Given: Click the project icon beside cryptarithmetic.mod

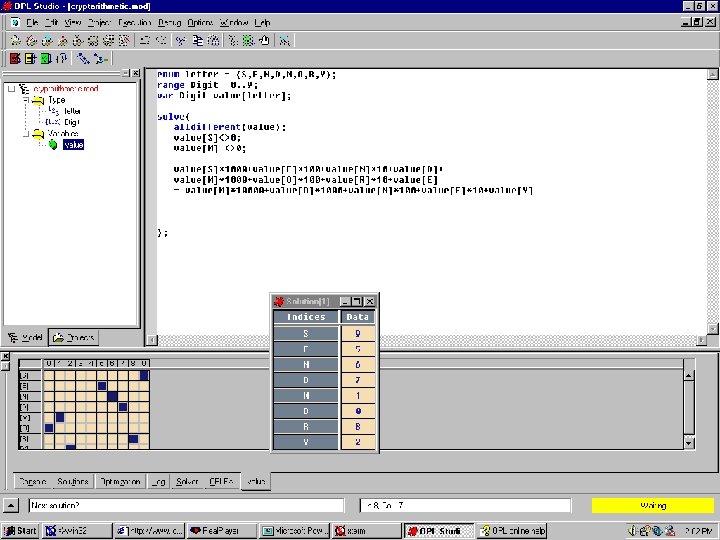Looking at the screenshot, I should pyautogui.click(x=24, y=89).
